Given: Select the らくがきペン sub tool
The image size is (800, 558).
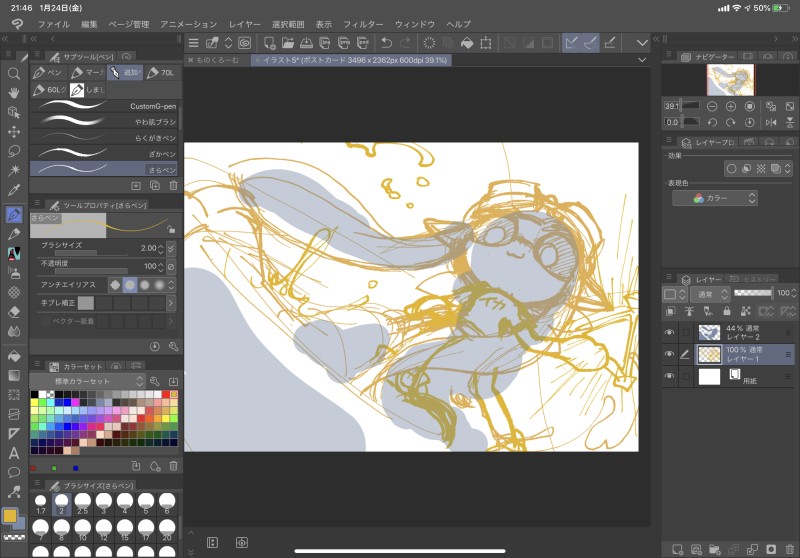Looking at the screenshot, I should (x=104, y=138).
